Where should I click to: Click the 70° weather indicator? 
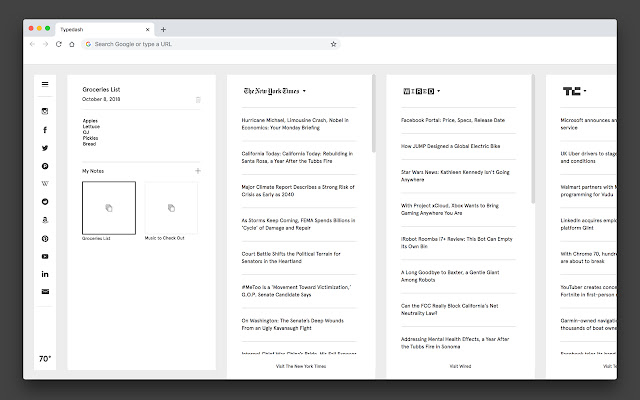click(45, 359)
